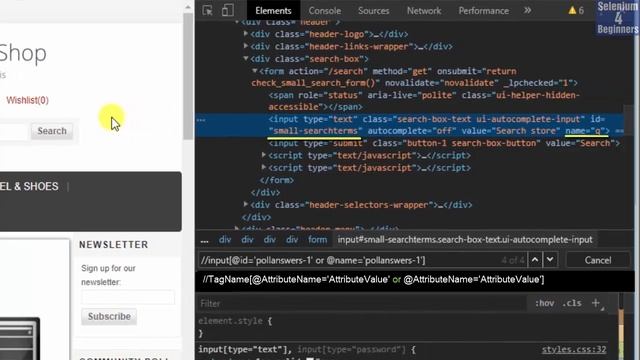The width and height of the screenshot is (640, 360).
Task: Click the newsletter email input field
Action: coord(128,297)
